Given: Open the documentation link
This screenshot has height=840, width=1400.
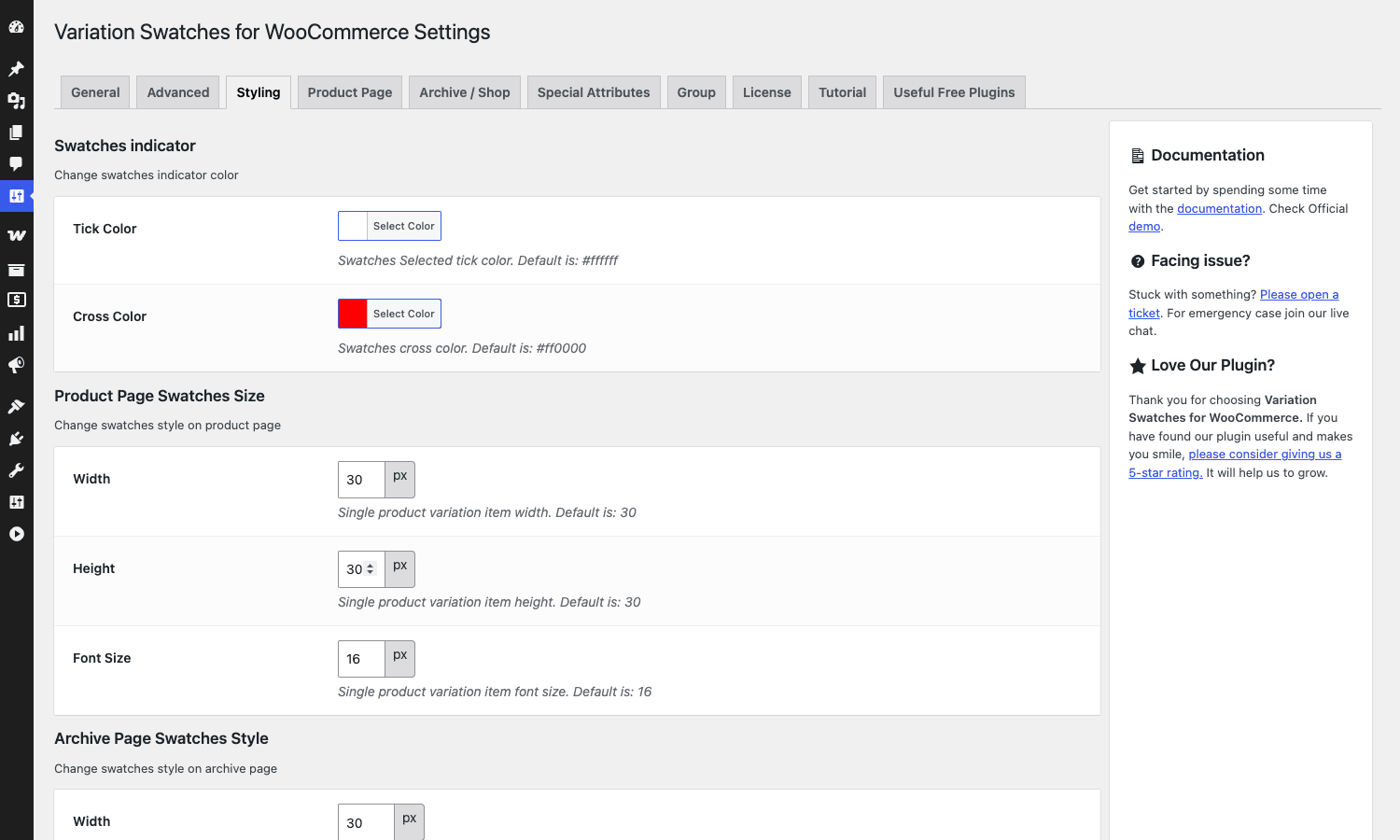Looking at the screenshot, I should (1219, 208).
